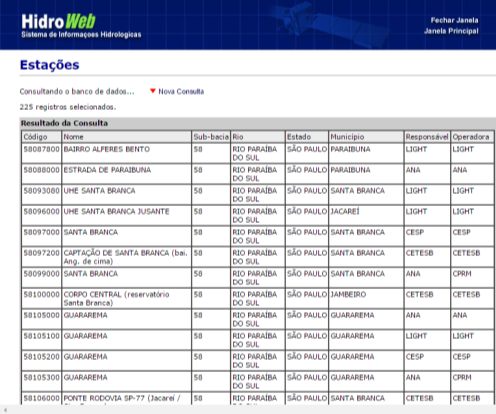Open station code 58105200
Image resolution: width=496 pixels, height=414 pixels.
pyautogui.click(x=41, y=357)
